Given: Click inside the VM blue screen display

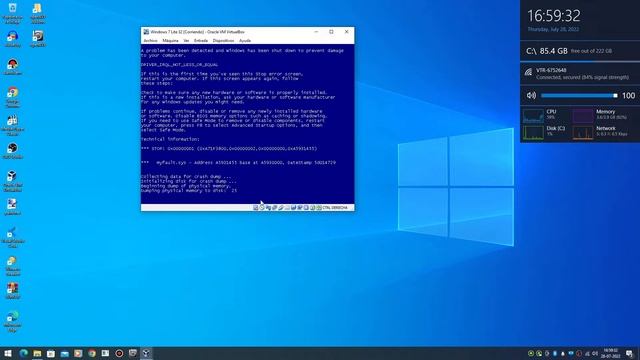Looking at the screenshot, I should (247, 124).
